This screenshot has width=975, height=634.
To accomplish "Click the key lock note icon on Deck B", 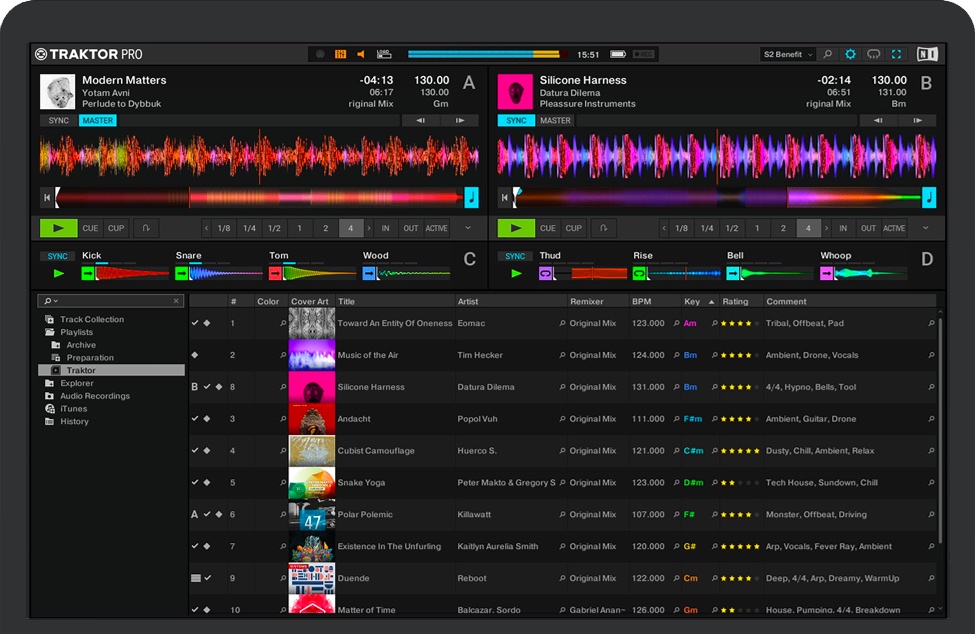I will tap(929, 197).
